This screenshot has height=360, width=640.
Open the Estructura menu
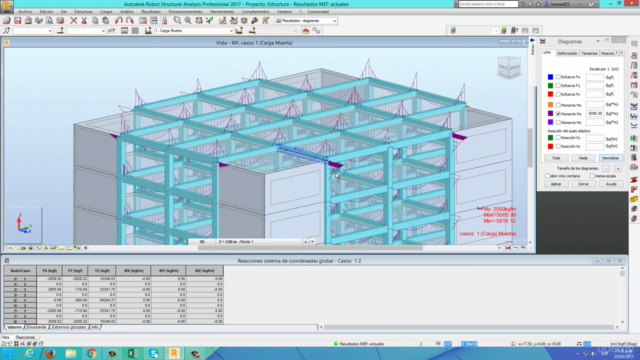coord(83,11)
